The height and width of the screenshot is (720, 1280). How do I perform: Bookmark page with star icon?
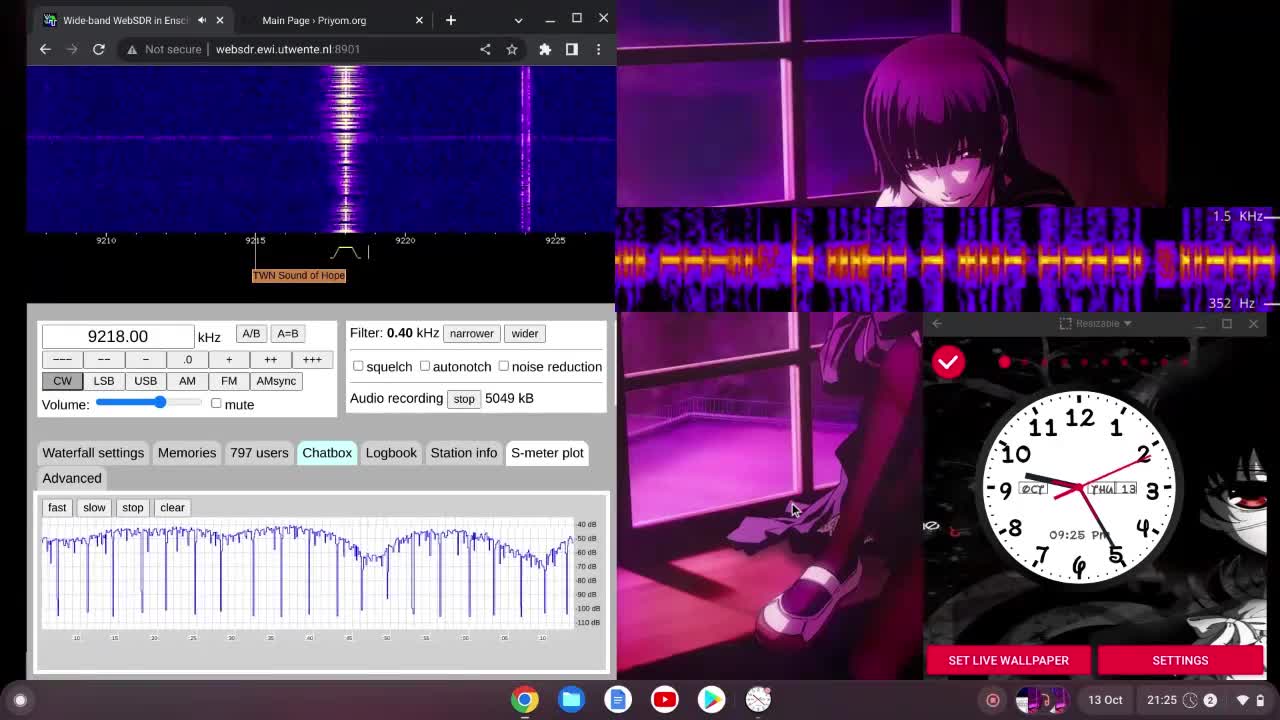(512, 49)
